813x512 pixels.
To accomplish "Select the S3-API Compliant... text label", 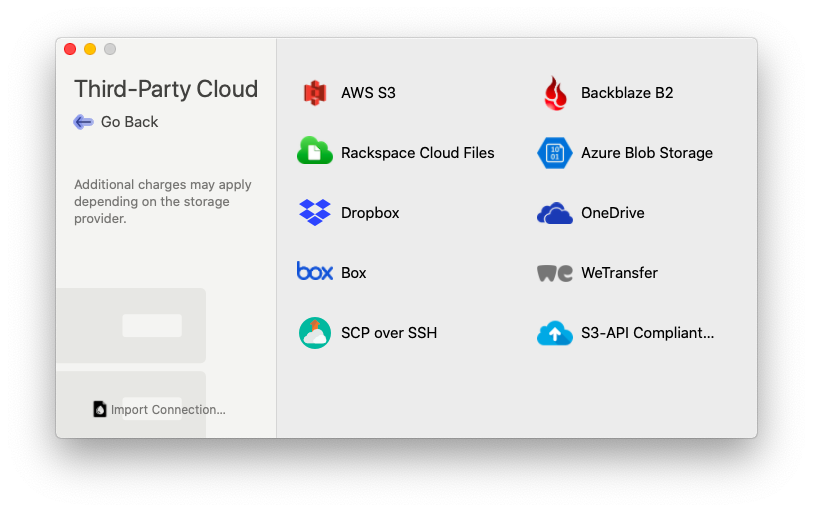I will 647,333.
